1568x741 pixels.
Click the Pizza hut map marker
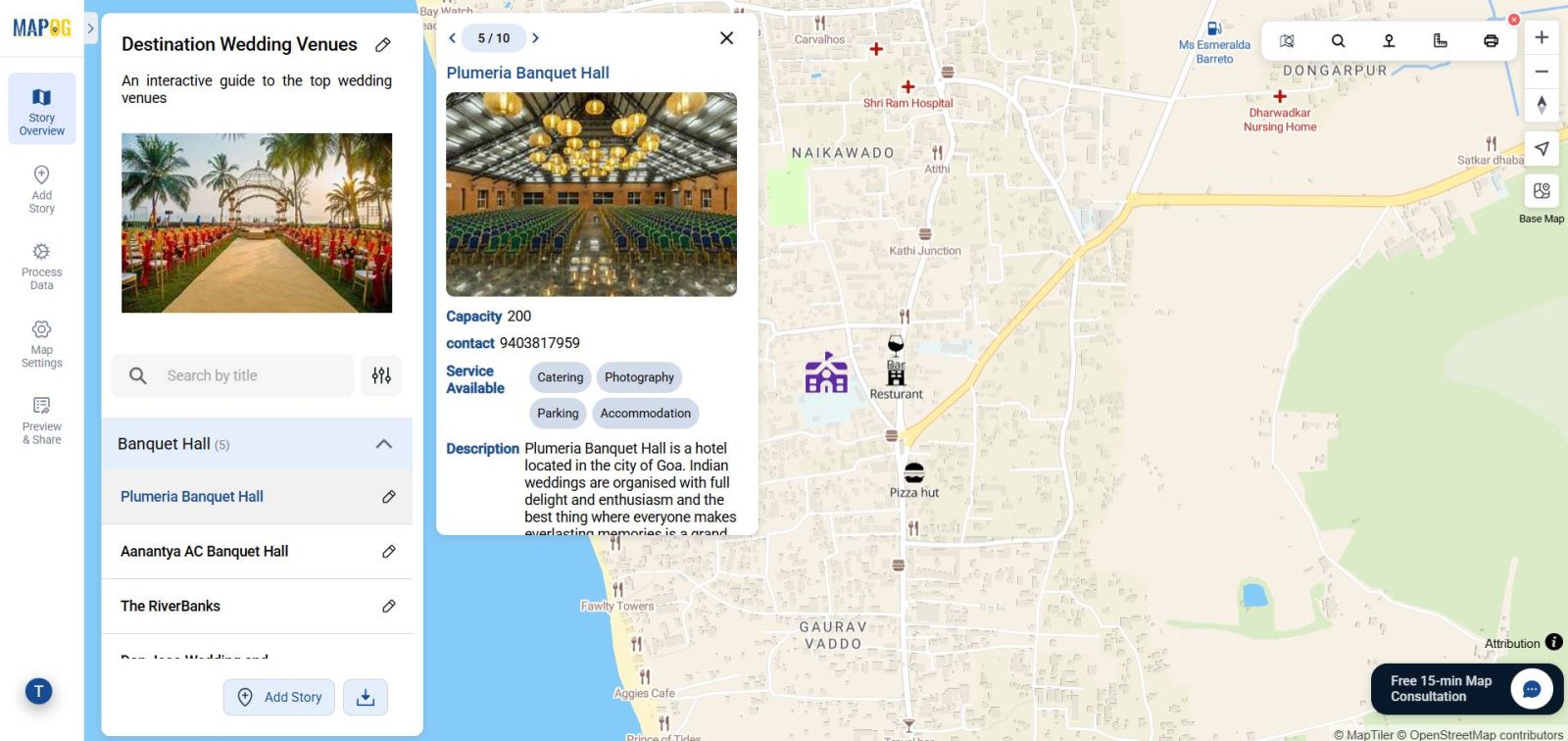(913, 473)
